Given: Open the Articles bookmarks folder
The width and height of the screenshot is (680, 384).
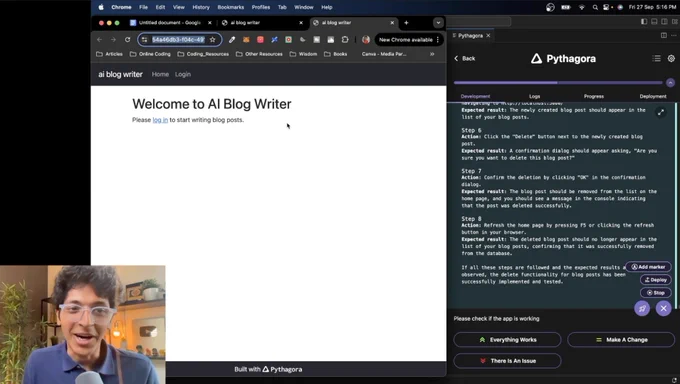Looking at the screenshot, I should [109, 54].
